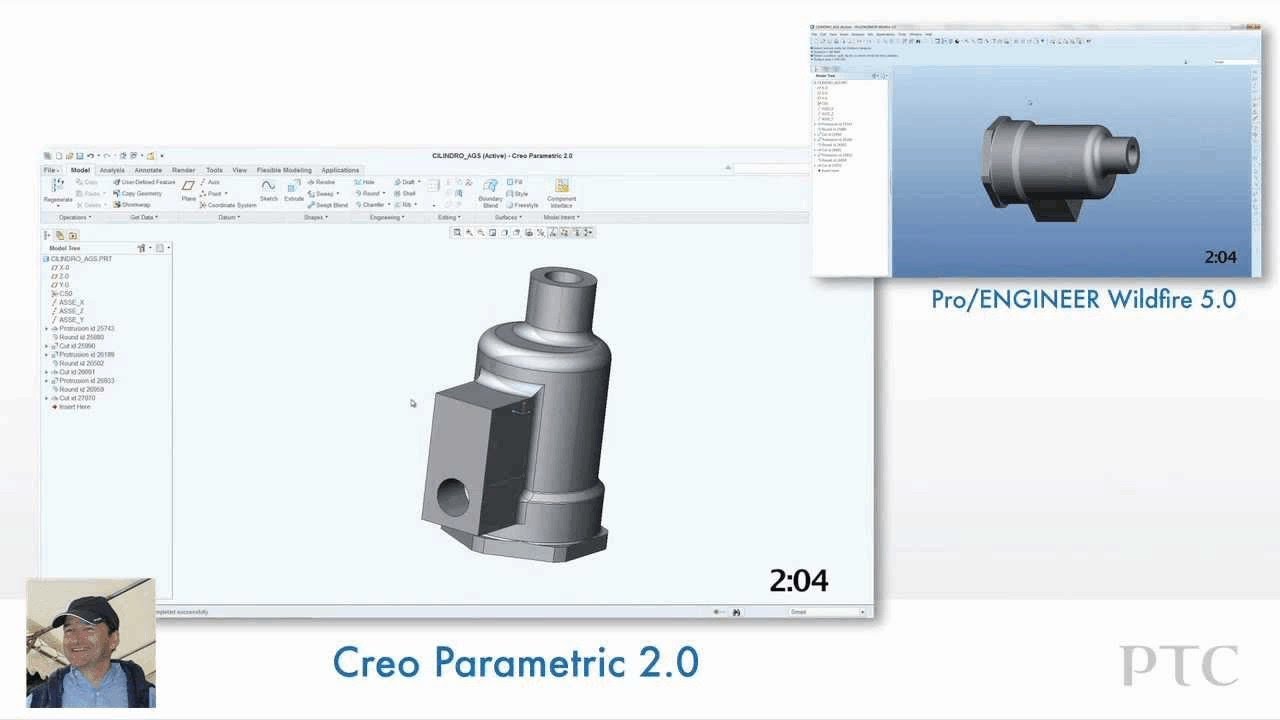The width and height of the screenshot is (1280, 720).
Task: Click the Undo icon in quick access toolbar
Action: [91, 156]
